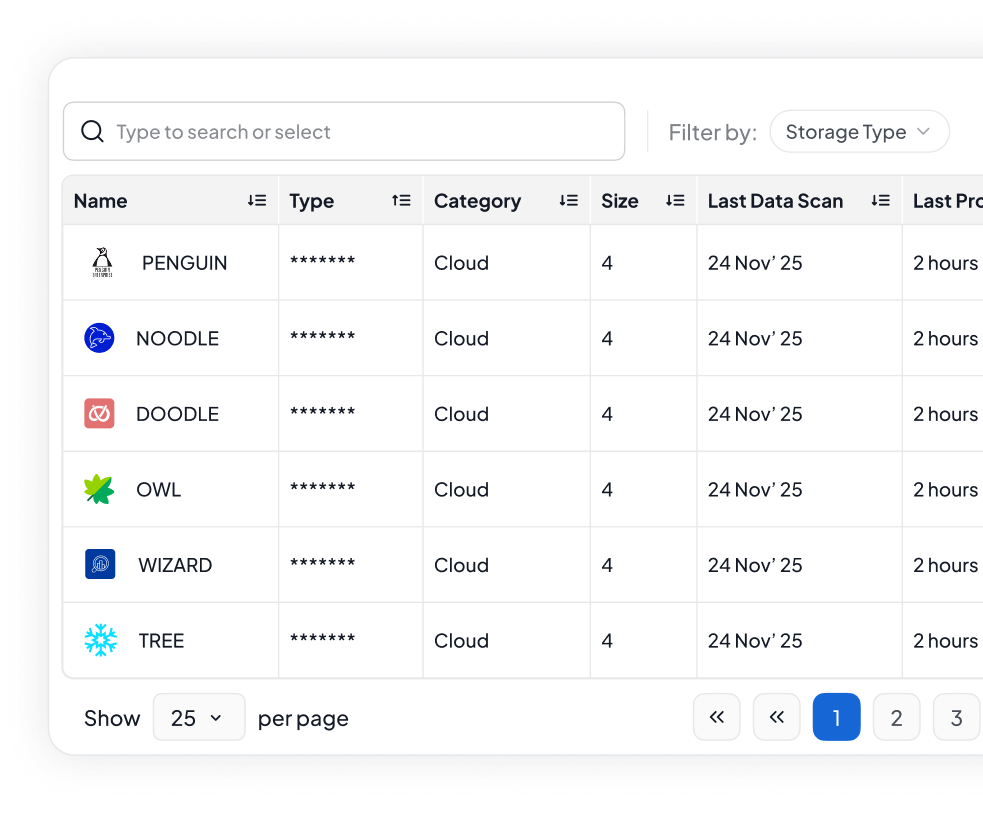
Task: Sort by Size column icon
Action: pyautogui.click(x=675, y=201)
